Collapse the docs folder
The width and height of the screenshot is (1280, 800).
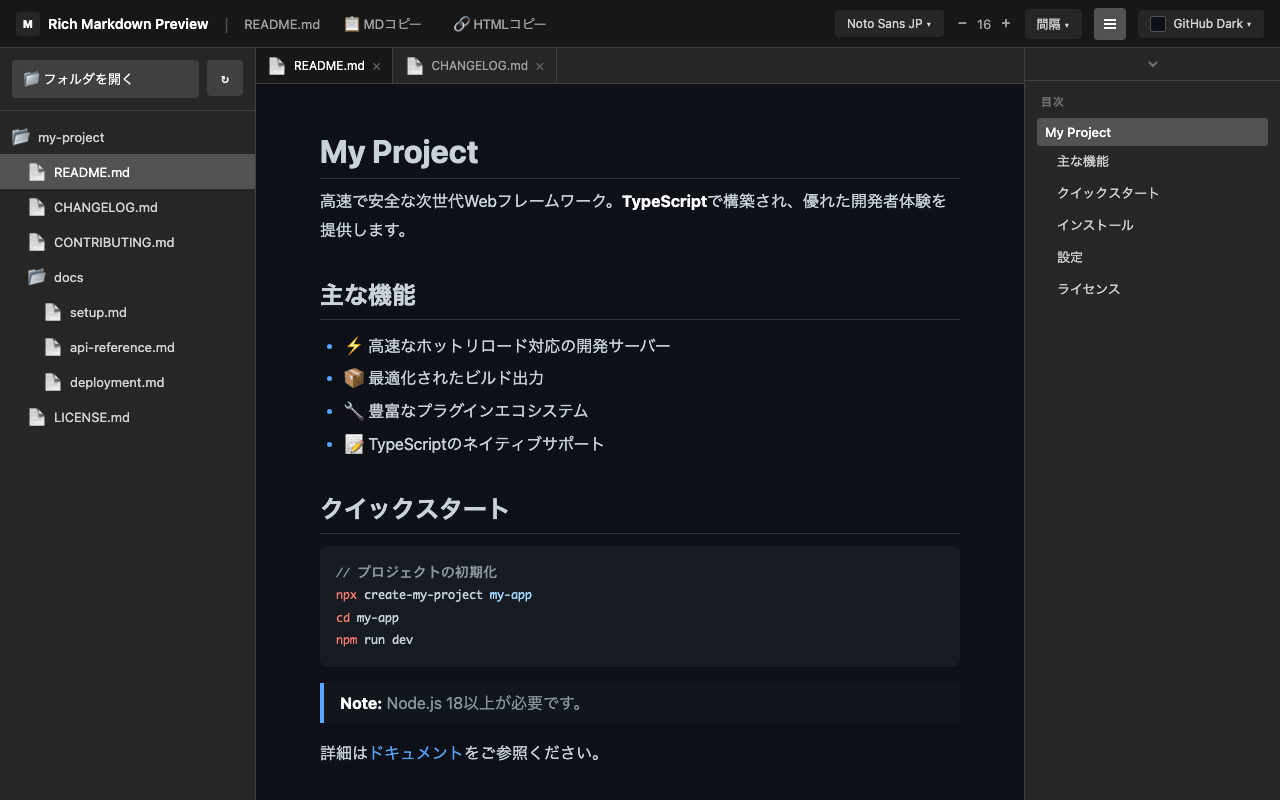[127, 277]
